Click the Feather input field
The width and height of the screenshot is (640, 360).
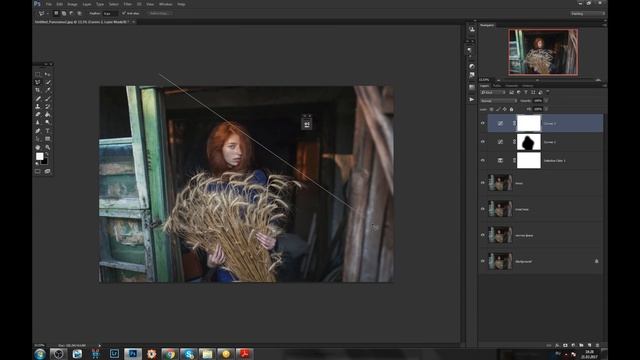tap(110, 13)
